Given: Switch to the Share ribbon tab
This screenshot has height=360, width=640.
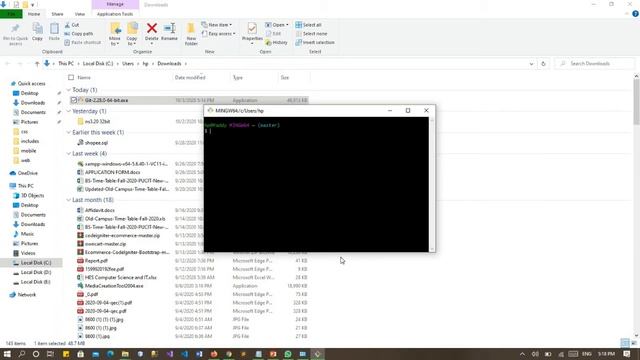Looking at the screenshot, I should [x=57, y=14].
